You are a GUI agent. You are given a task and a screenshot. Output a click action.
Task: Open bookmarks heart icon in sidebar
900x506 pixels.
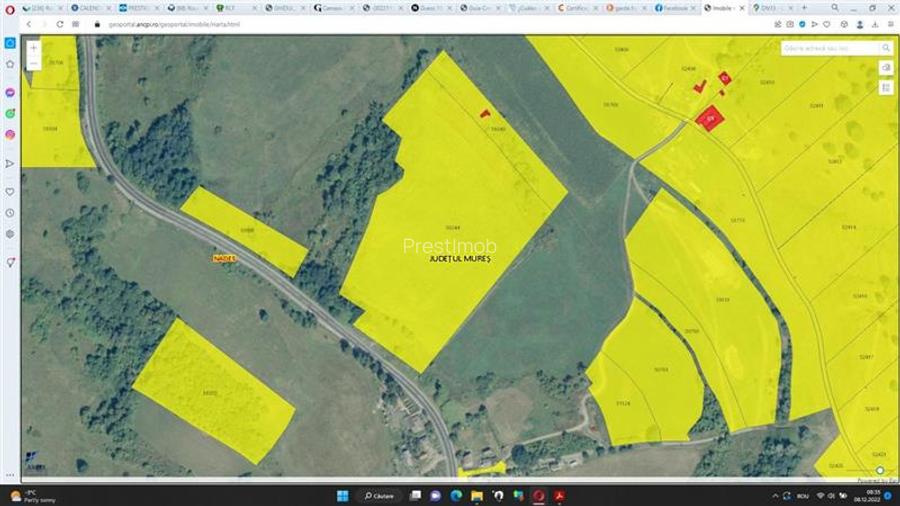pyautogui.click(x=10, y=192)
